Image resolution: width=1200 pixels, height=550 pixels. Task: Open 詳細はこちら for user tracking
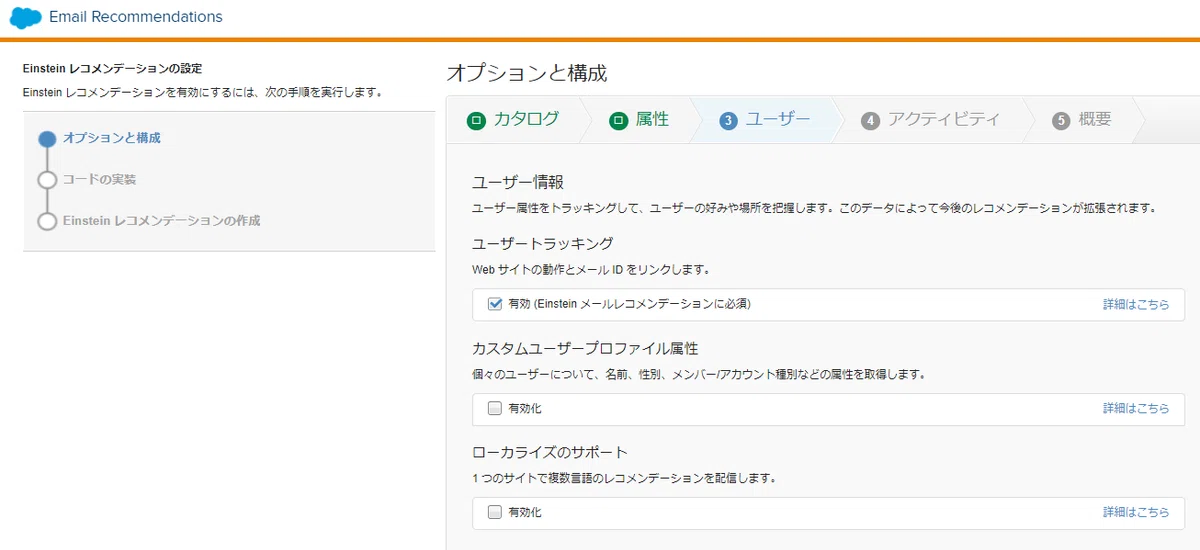pyautogui.click(x=1136, y=304)
